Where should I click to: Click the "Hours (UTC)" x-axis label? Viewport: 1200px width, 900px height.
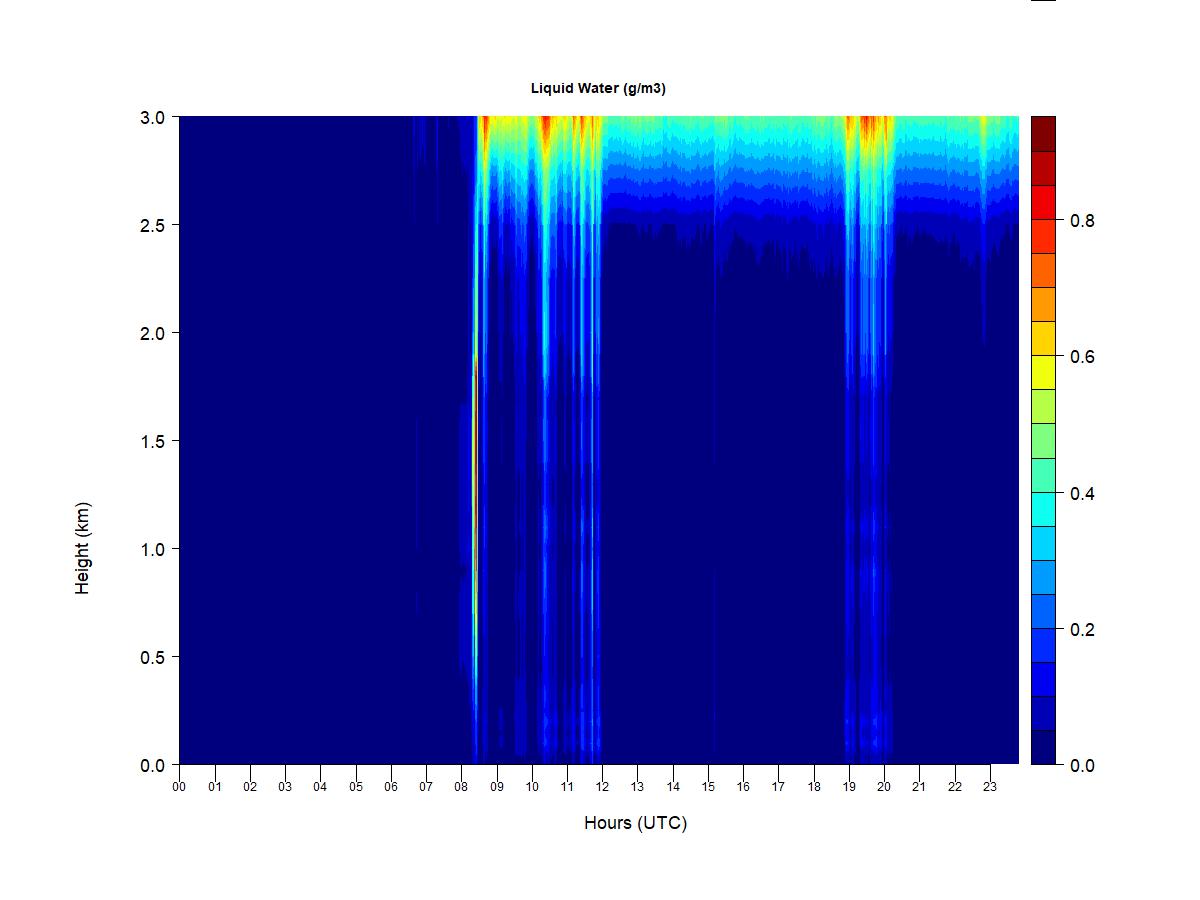click(x=636, y=823)
